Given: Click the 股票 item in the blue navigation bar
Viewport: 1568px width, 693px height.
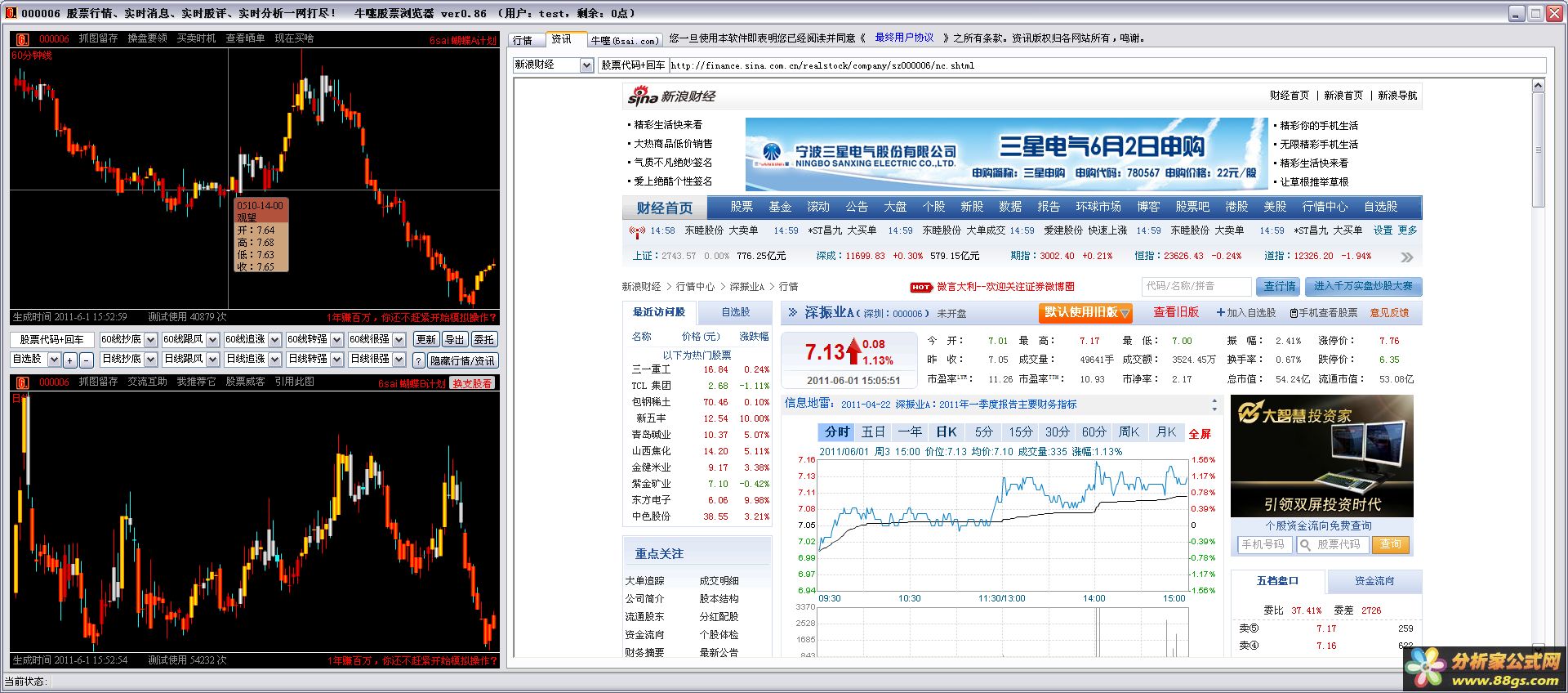Looking at the screenshot, I should coord(742,207).
